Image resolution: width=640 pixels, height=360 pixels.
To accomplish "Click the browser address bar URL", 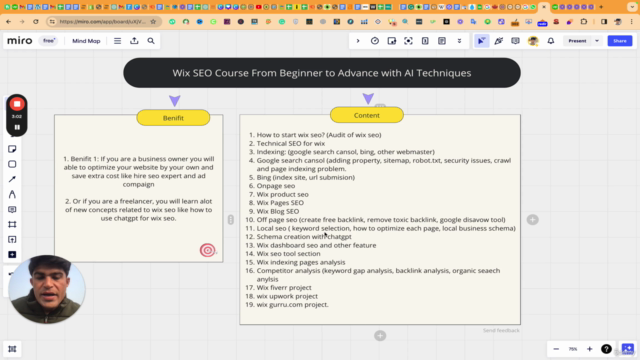I will point(102,21).
